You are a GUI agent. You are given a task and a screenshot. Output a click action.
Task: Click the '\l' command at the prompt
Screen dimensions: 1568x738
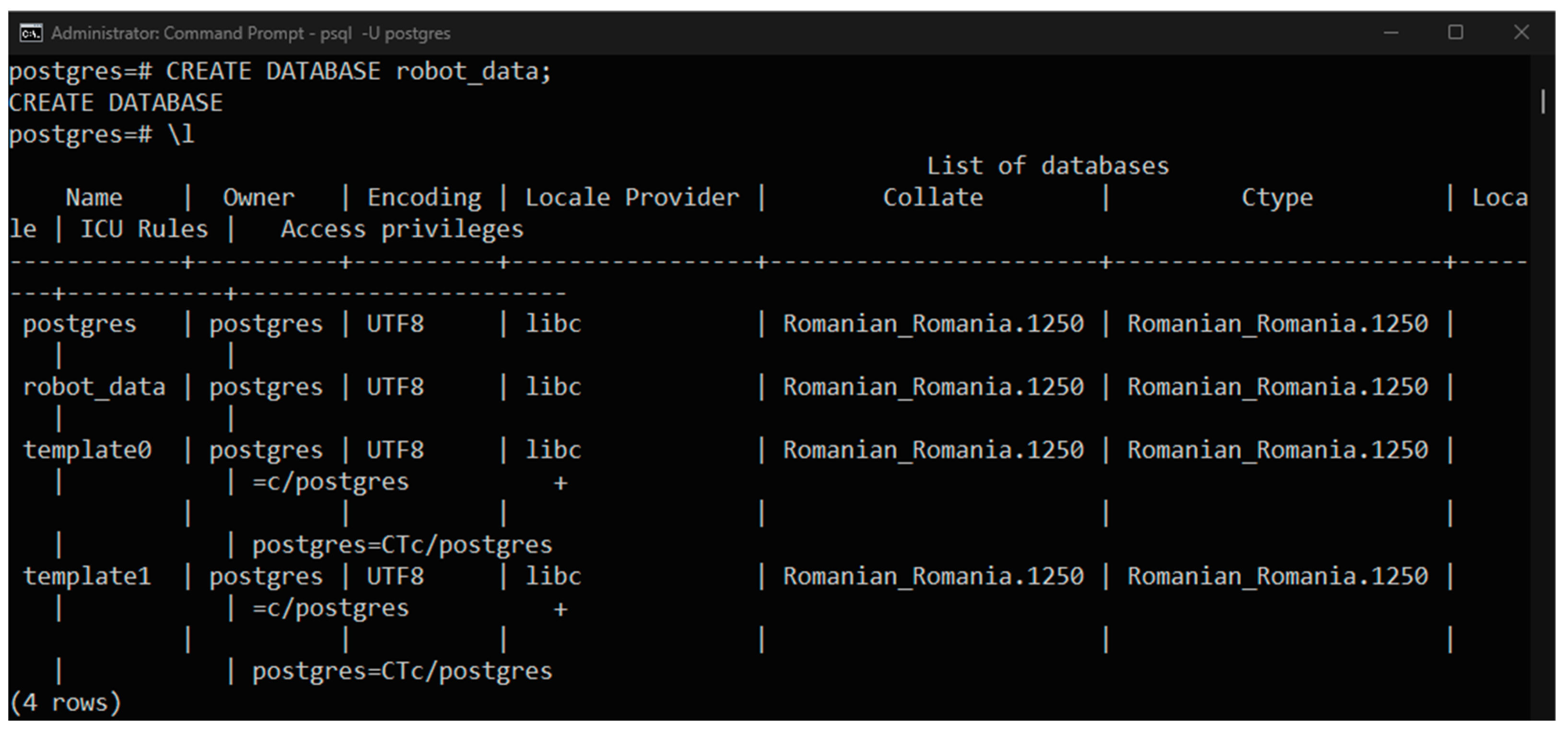pos(181,134)
